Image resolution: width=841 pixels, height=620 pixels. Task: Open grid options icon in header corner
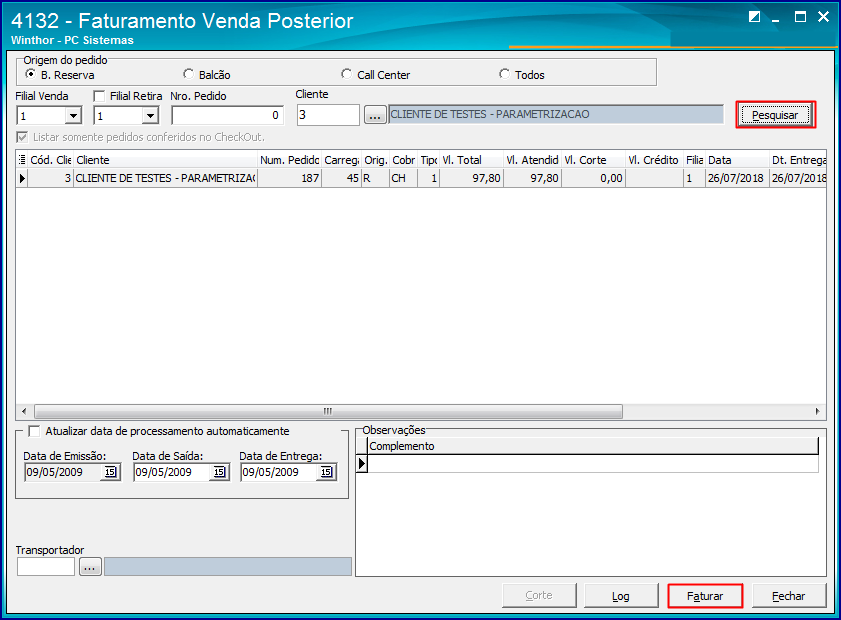(x=22, y=160)
